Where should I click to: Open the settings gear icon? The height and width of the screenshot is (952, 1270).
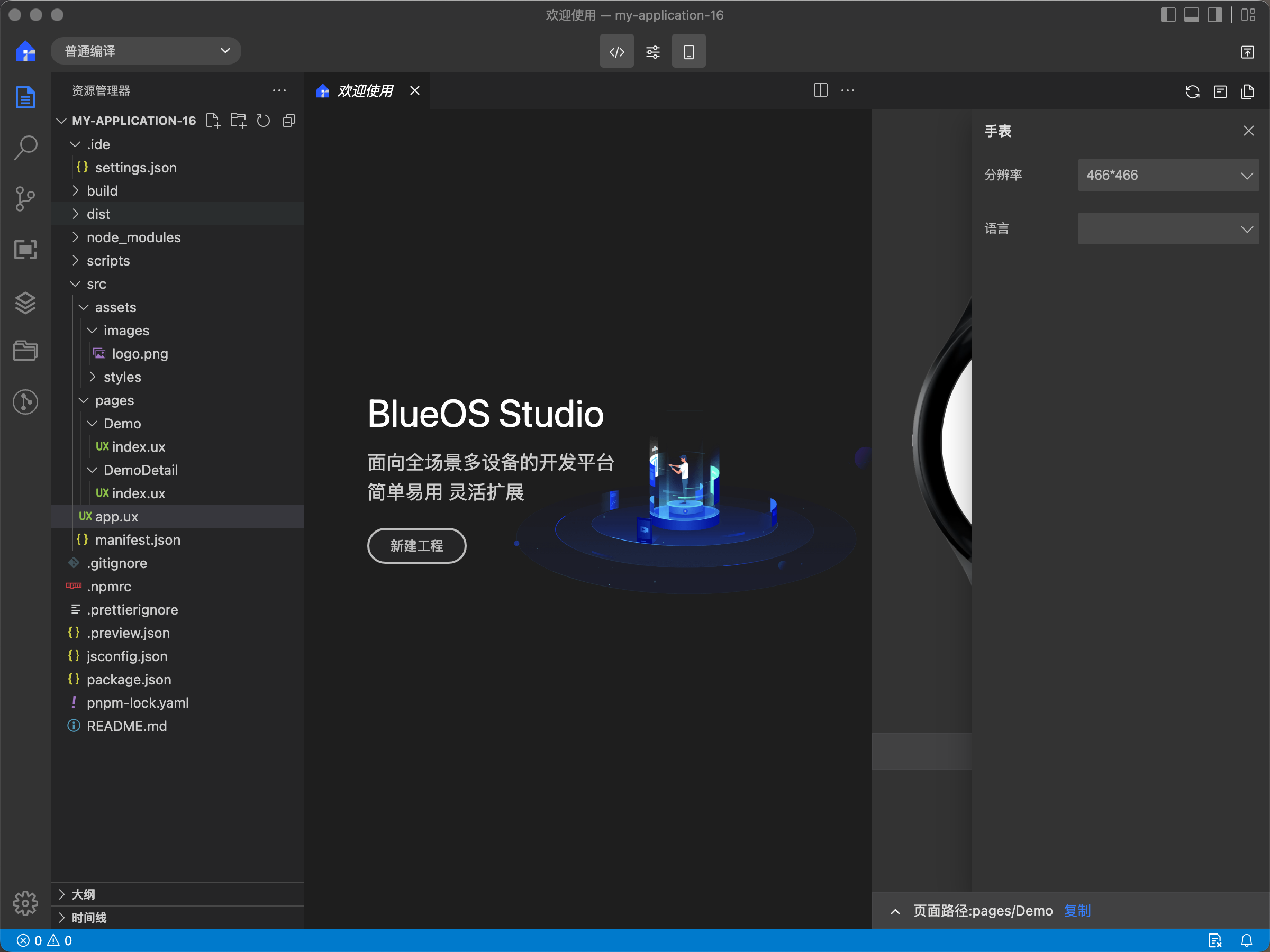(25, 904)
